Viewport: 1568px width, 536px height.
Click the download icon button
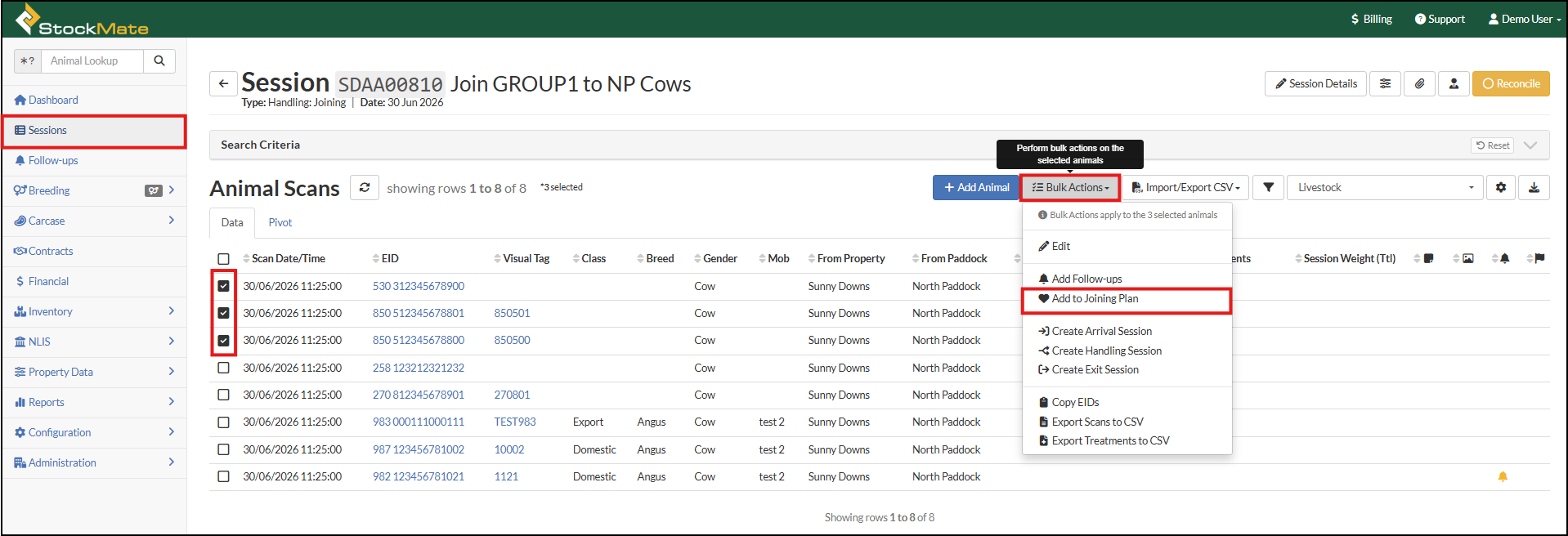[x=1534, y=187]
